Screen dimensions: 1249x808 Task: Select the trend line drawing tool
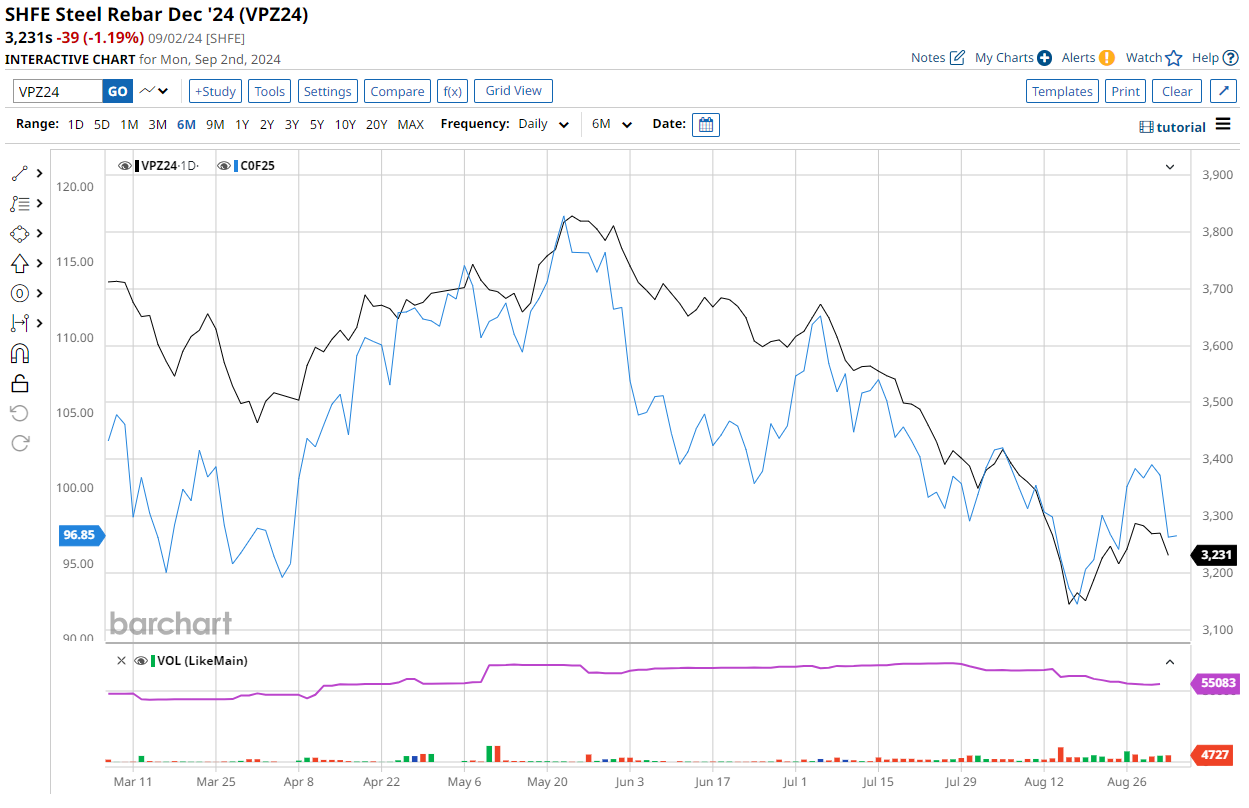pos(20,173)
